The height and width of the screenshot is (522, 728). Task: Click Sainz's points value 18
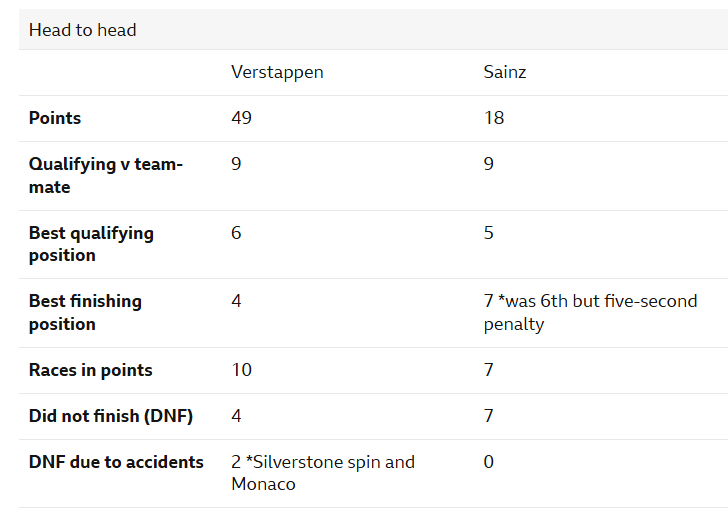click(x=493, y=118)
